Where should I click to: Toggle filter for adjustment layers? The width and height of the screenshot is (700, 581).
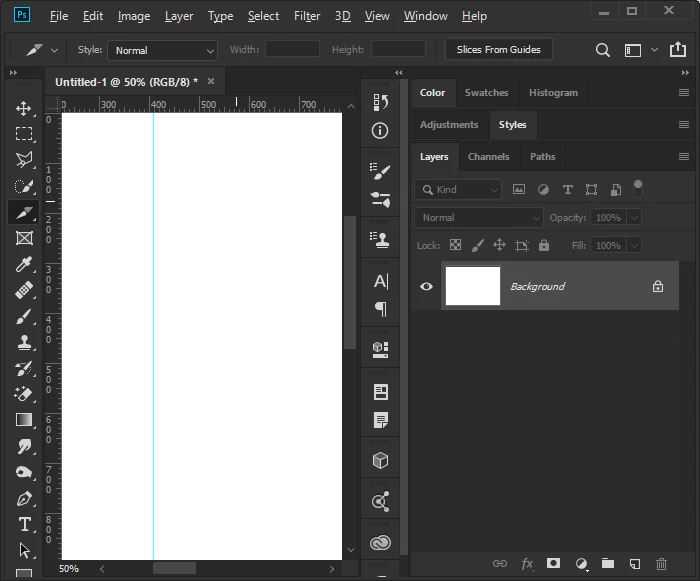click(x=543, y=190)
